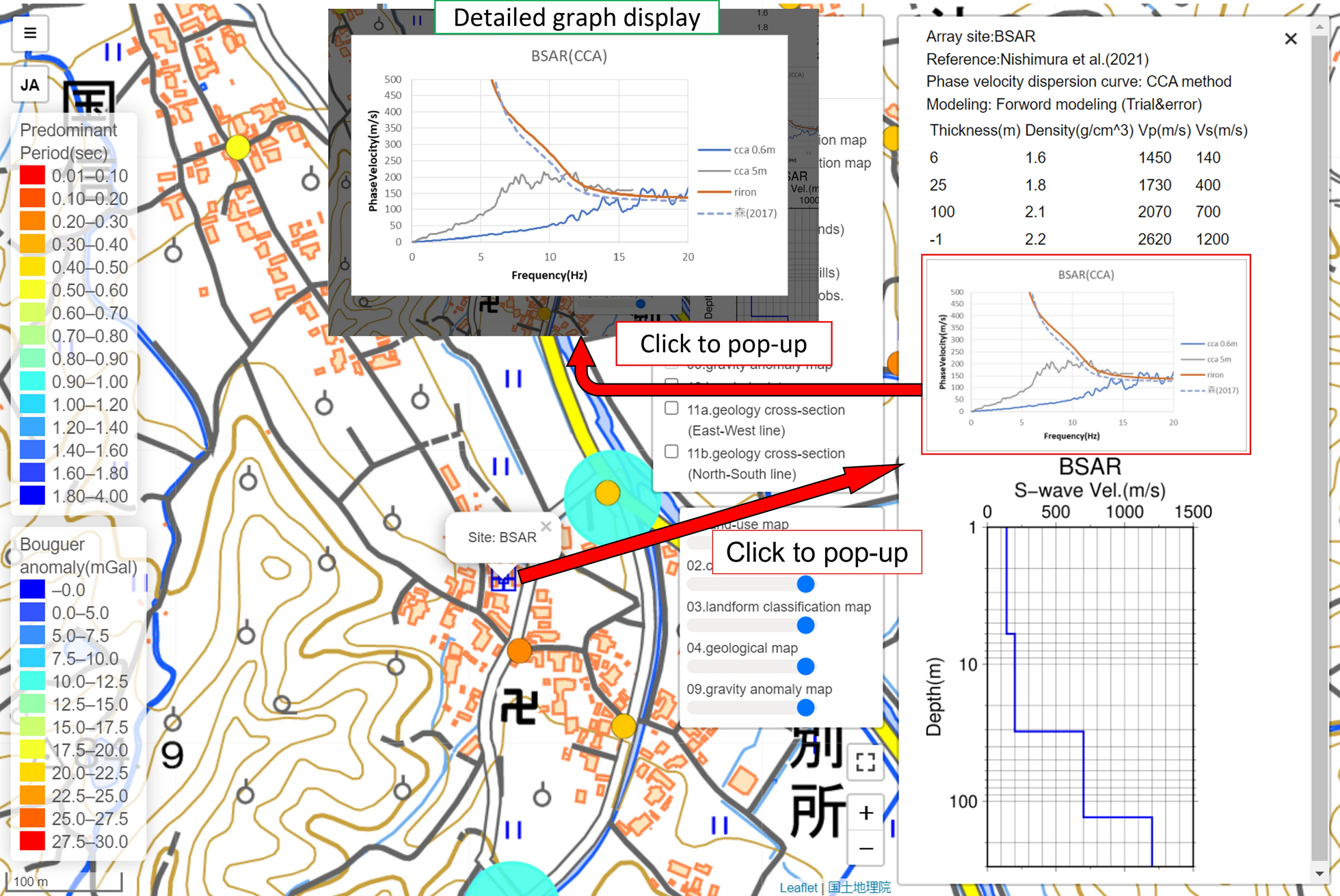
Task: Switch language with the JA button
Action: pyautogui.click(x=30, y=85)
